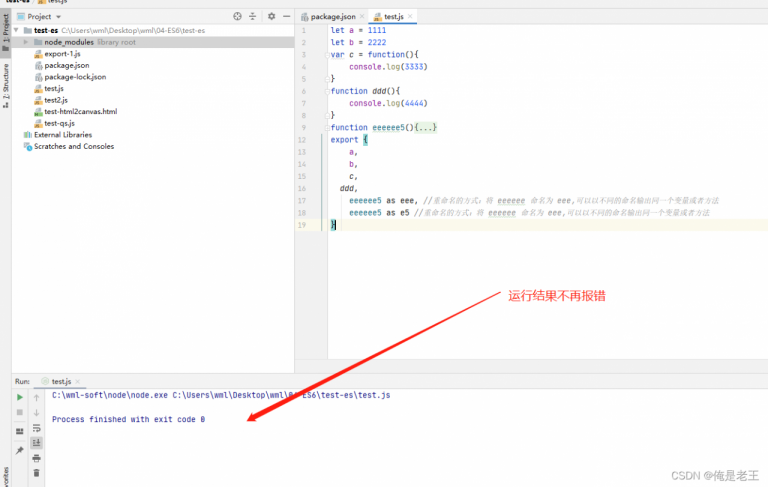This screenshot has width=768, height=487.
Task: Toggle Scroll to End in console
Action: 37,442
